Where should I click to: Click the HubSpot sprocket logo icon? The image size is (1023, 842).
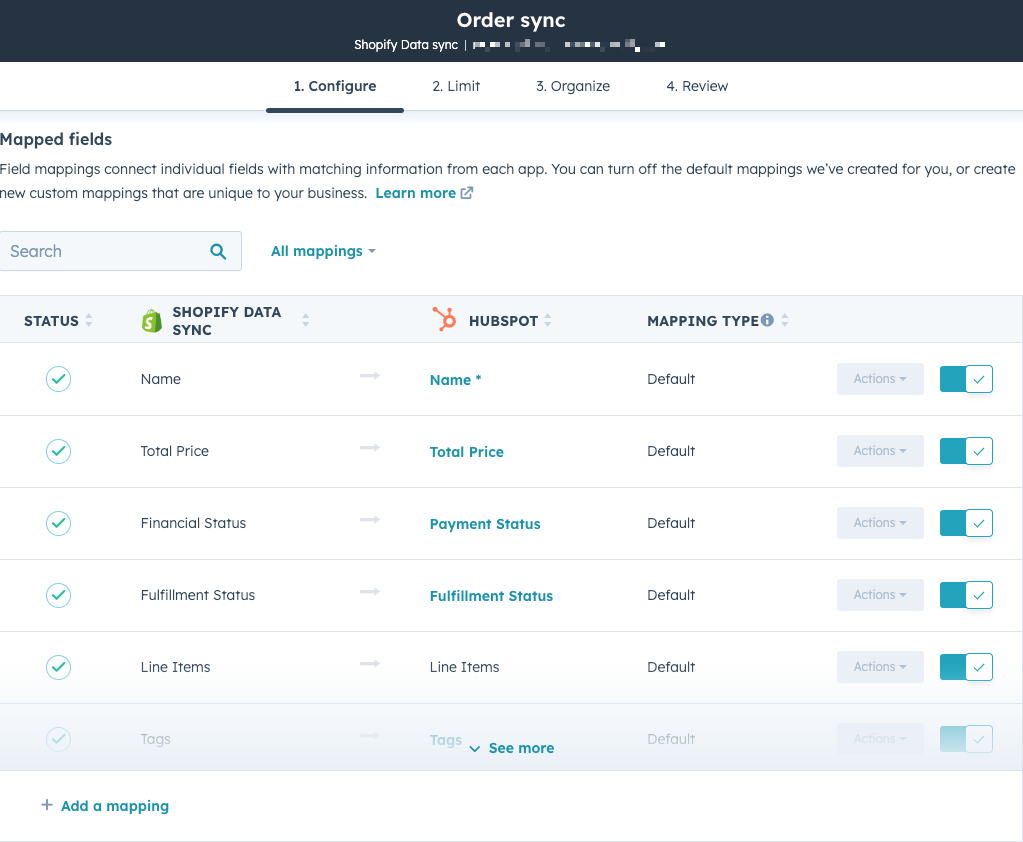(x=444, y=320)
